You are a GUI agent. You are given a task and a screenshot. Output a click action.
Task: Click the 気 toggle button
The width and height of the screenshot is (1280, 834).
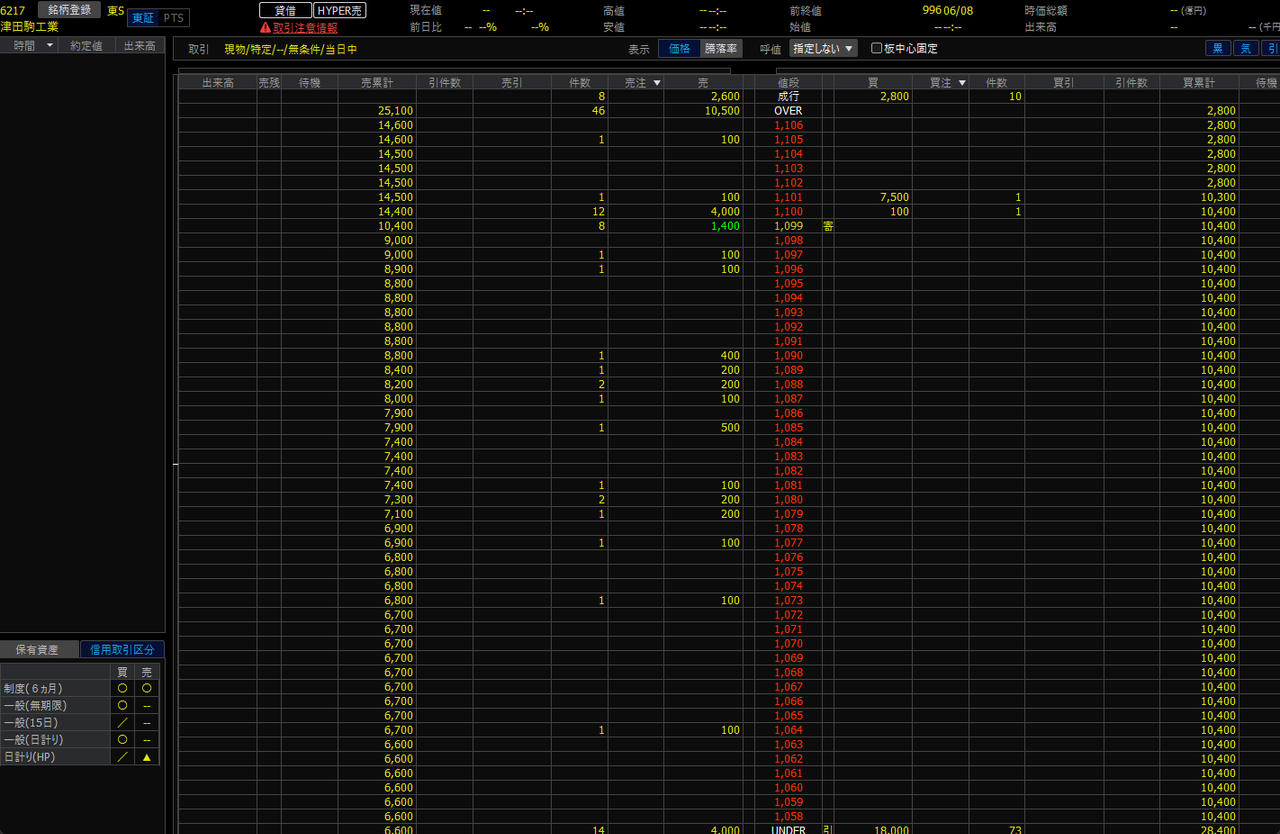pos(1246,48)
